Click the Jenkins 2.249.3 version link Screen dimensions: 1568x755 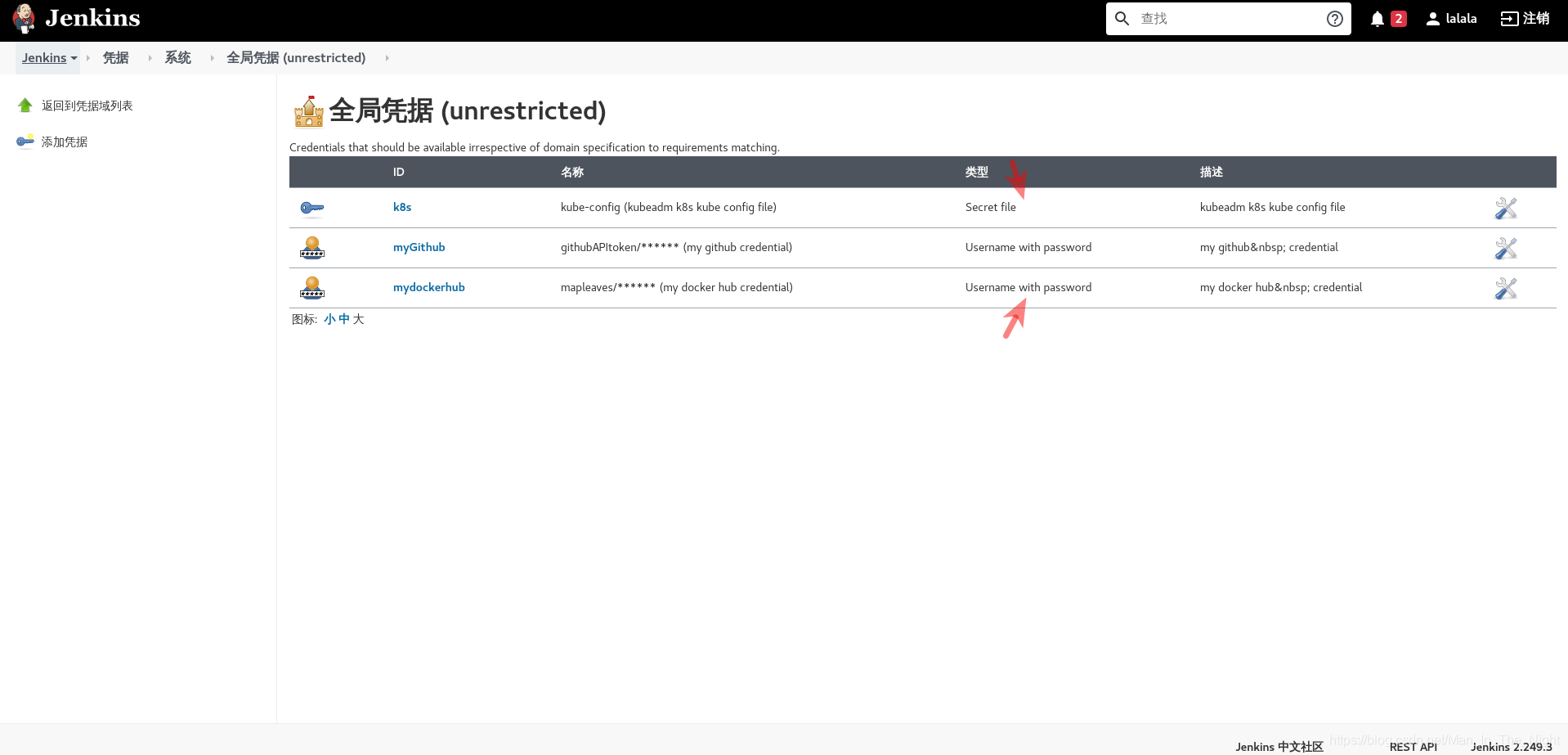1511,746
